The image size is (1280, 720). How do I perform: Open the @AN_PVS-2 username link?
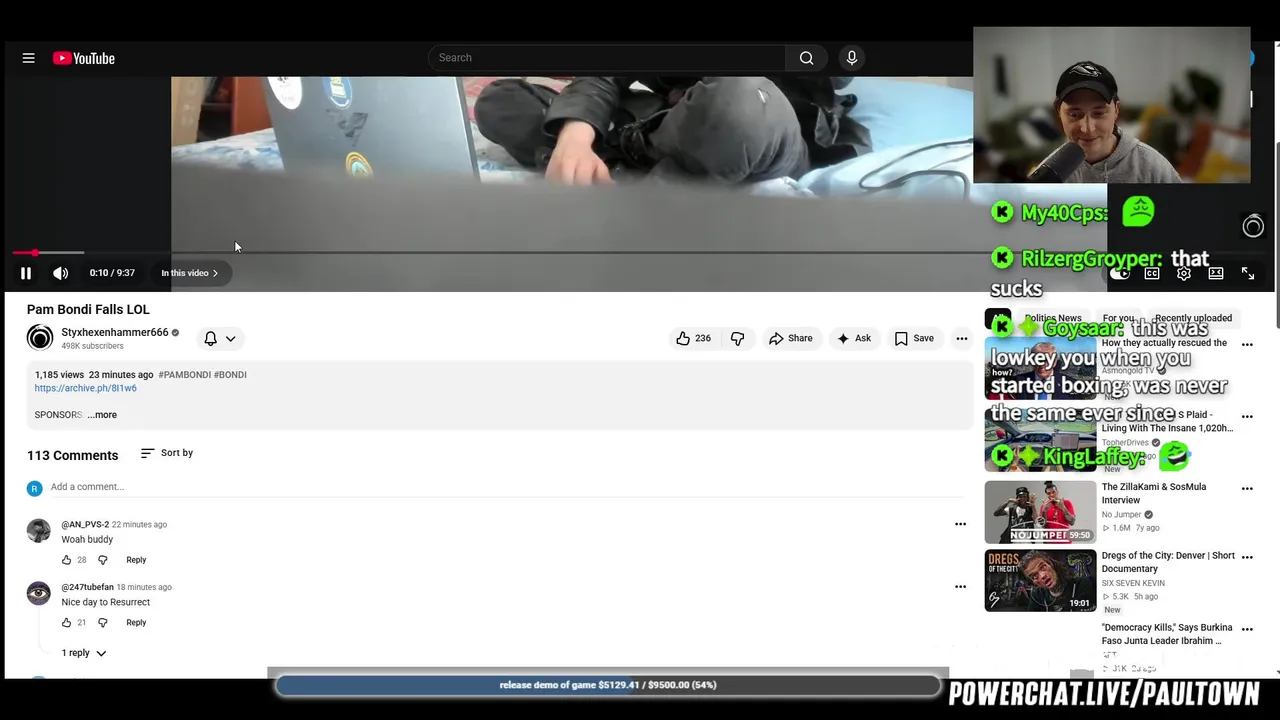point(85,525)
